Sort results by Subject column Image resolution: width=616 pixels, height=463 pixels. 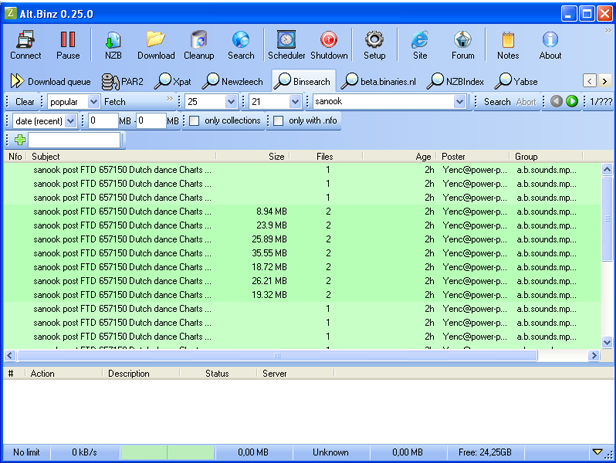pos(121,156)
